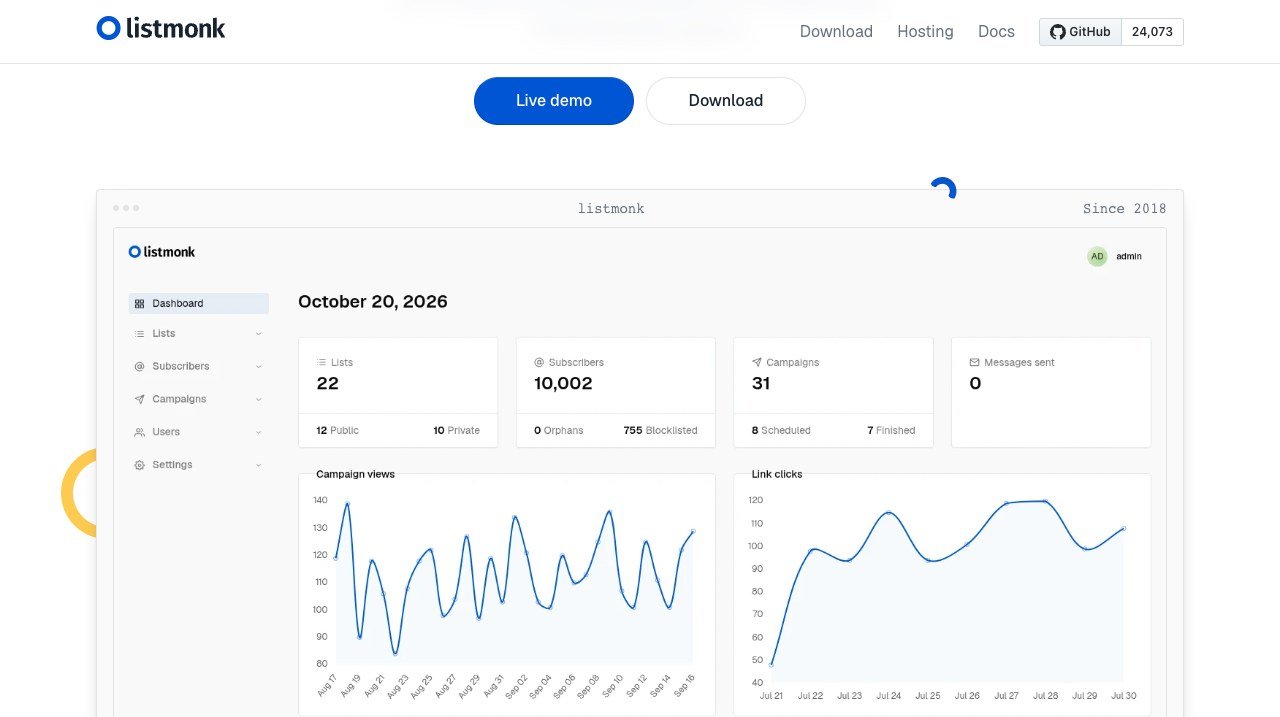This screenshot has height=717, width=1280.
Task: Click the listmonk logo inside the dashboard
Action: tap(162, 252)
